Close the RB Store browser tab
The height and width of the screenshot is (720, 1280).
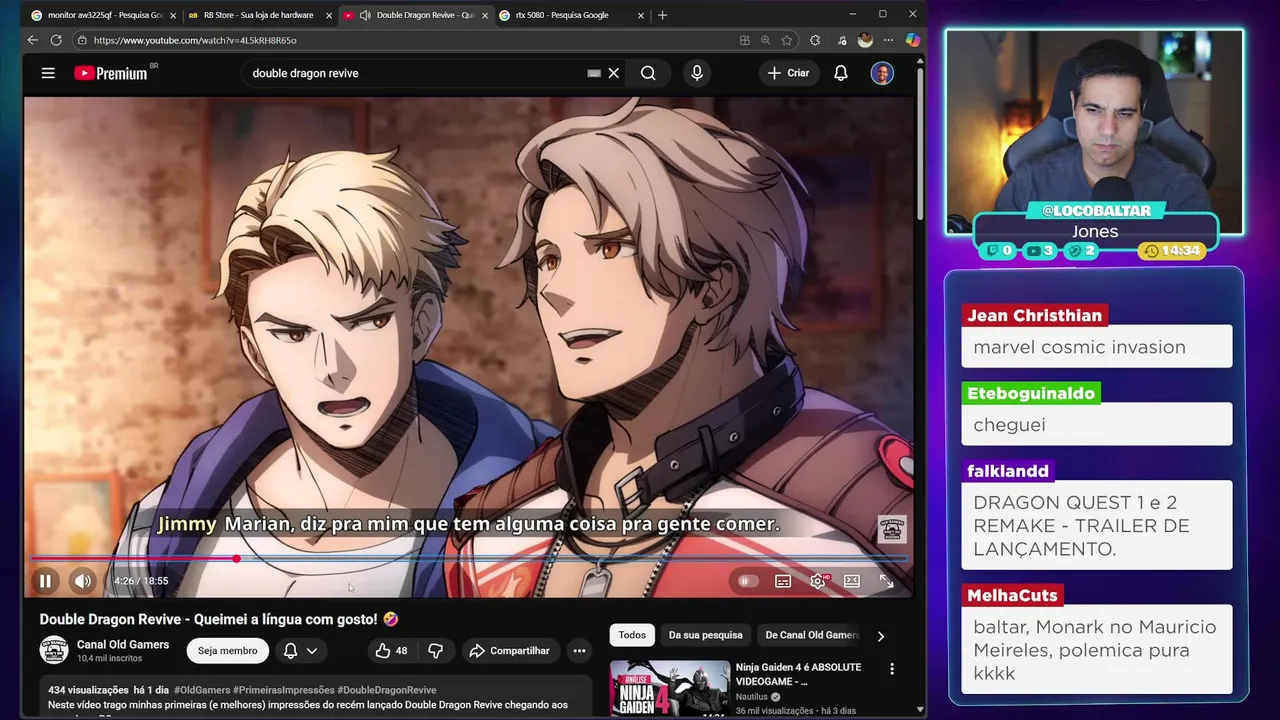[328, 15]
